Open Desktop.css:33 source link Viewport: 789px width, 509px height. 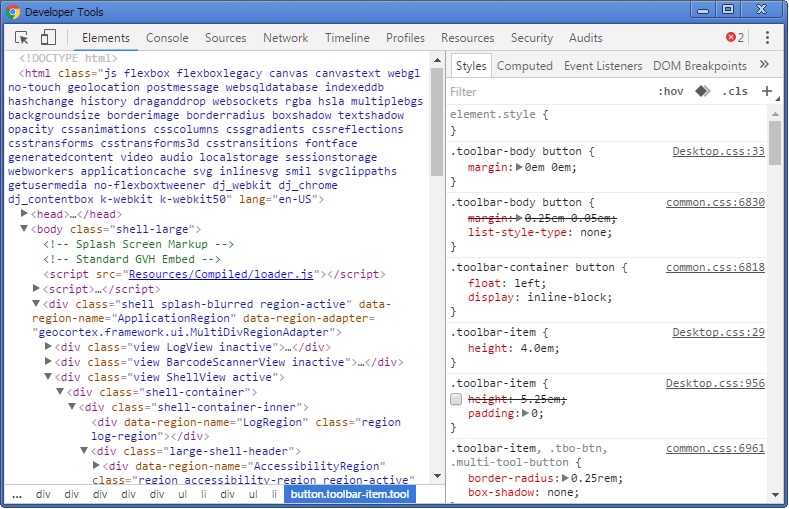[719, 151]
